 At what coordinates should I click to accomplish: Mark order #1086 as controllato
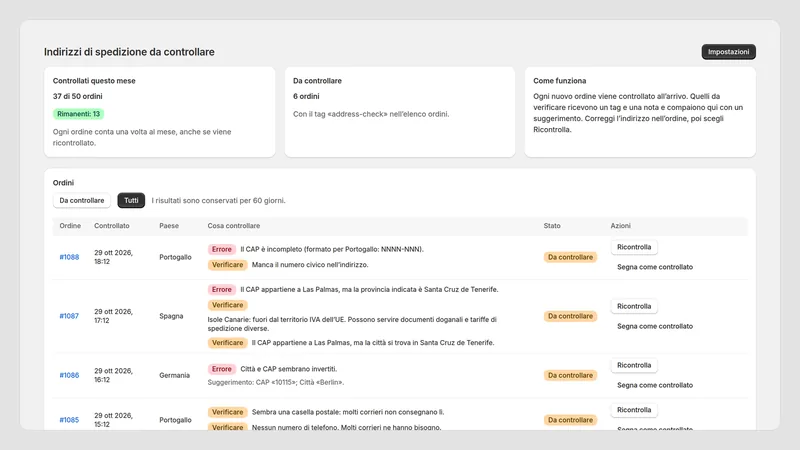coord(655,385)
